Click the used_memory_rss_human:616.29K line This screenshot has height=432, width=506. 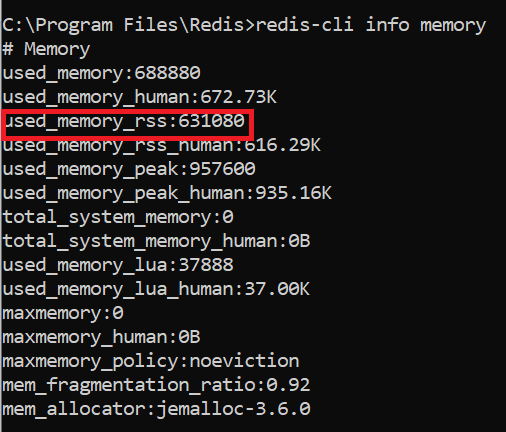(162, 145)
